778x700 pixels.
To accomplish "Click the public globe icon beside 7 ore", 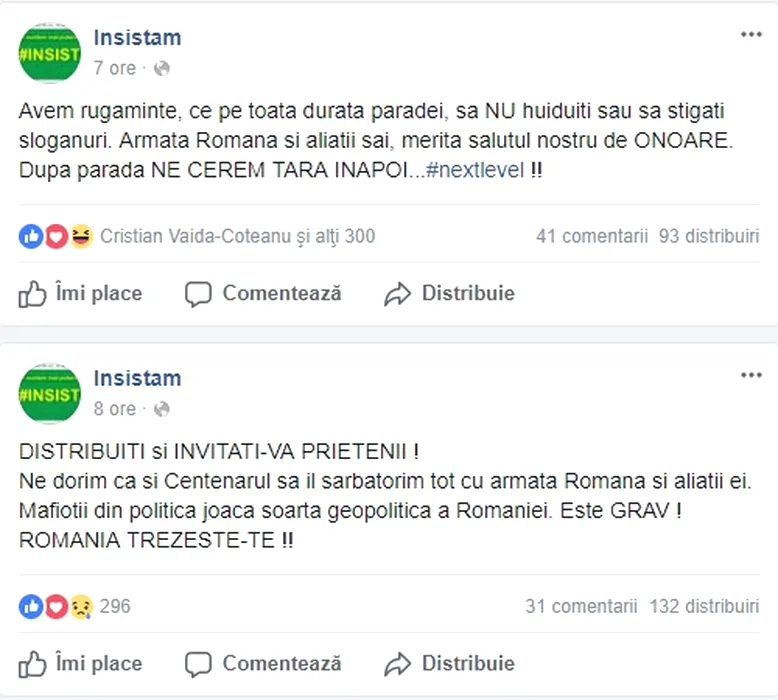I will coord(162,68).
